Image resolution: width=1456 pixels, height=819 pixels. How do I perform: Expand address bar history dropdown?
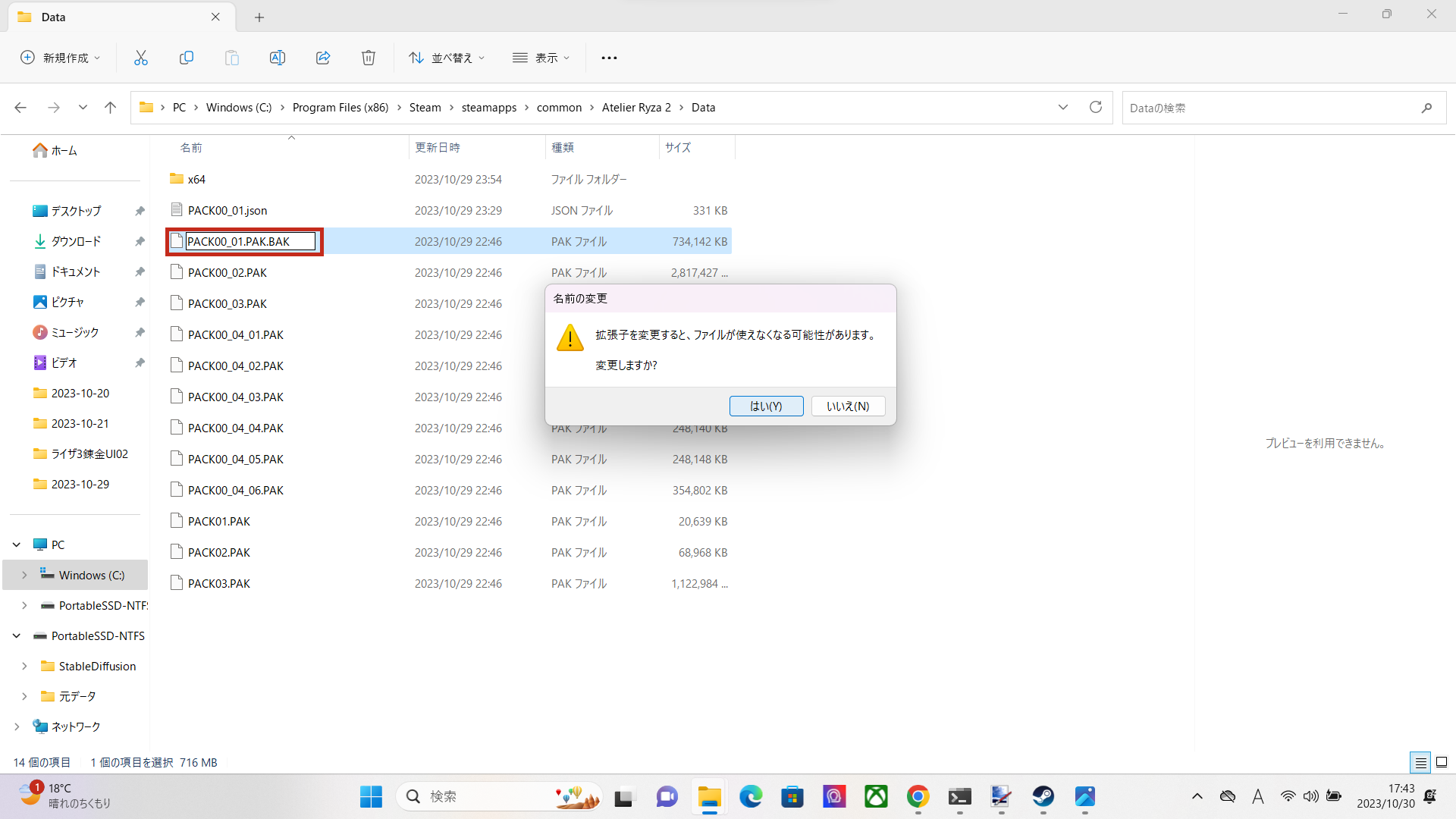(1063, 108)
